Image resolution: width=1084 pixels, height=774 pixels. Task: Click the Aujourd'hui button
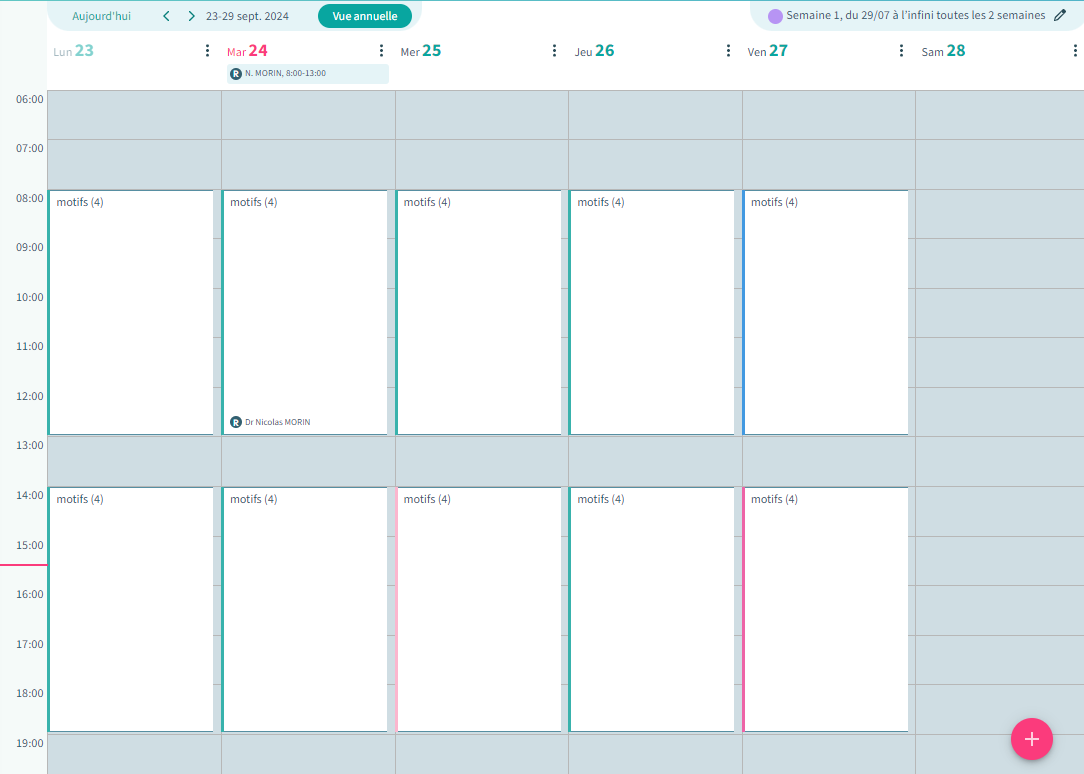tap(101, 16)
